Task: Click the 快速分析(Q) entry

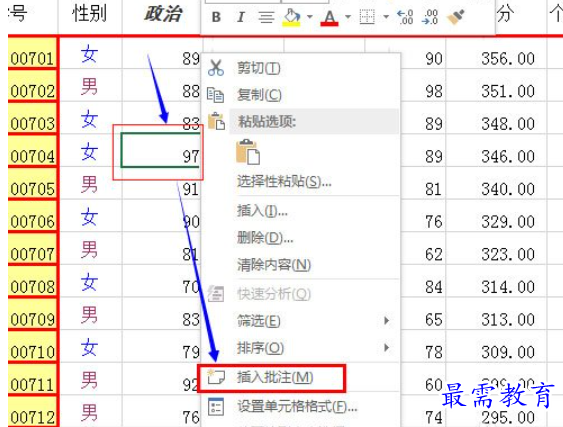Action: (274, 294)
